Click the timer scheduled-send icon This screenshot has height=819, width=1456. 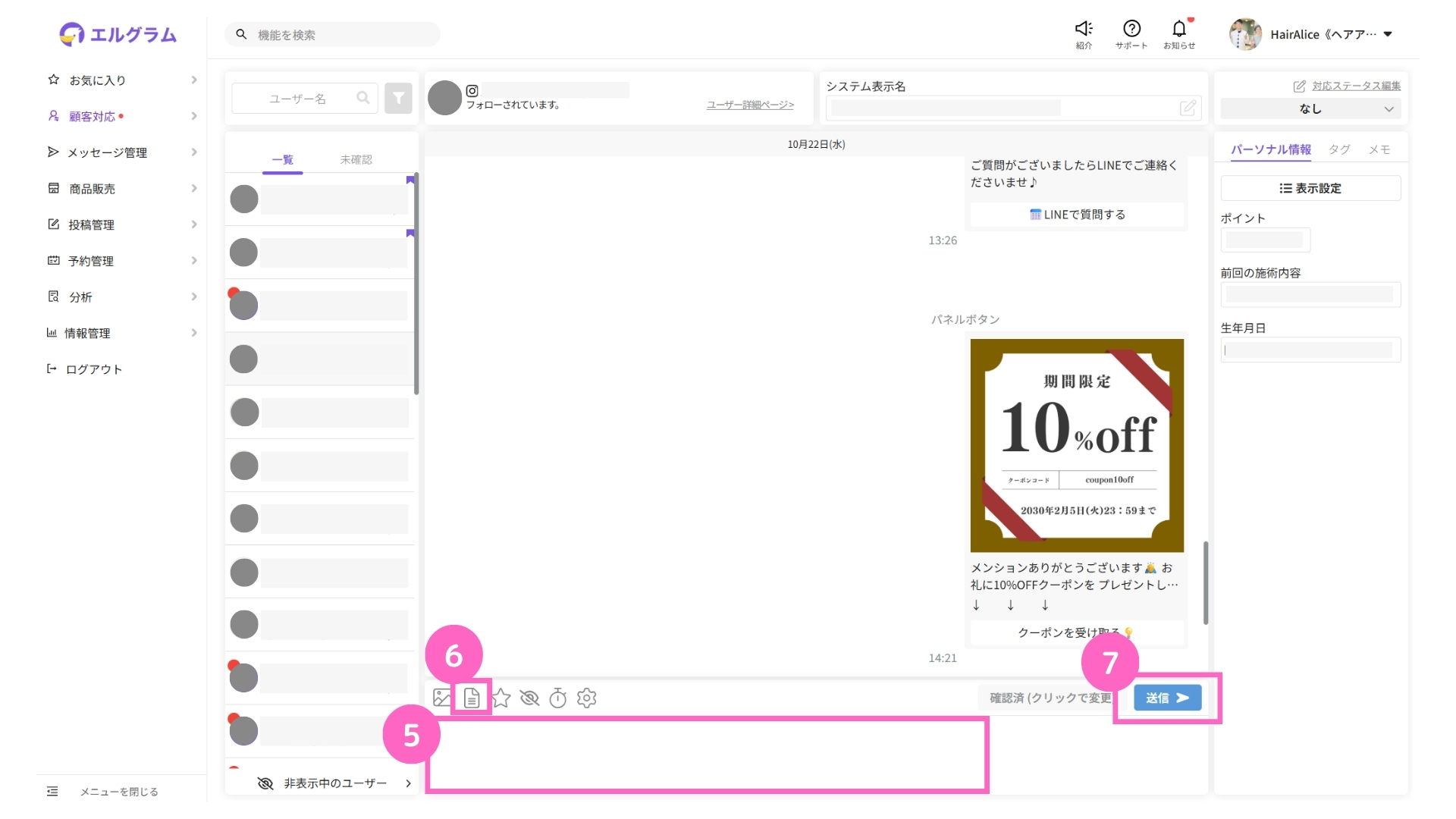[558, 698]
